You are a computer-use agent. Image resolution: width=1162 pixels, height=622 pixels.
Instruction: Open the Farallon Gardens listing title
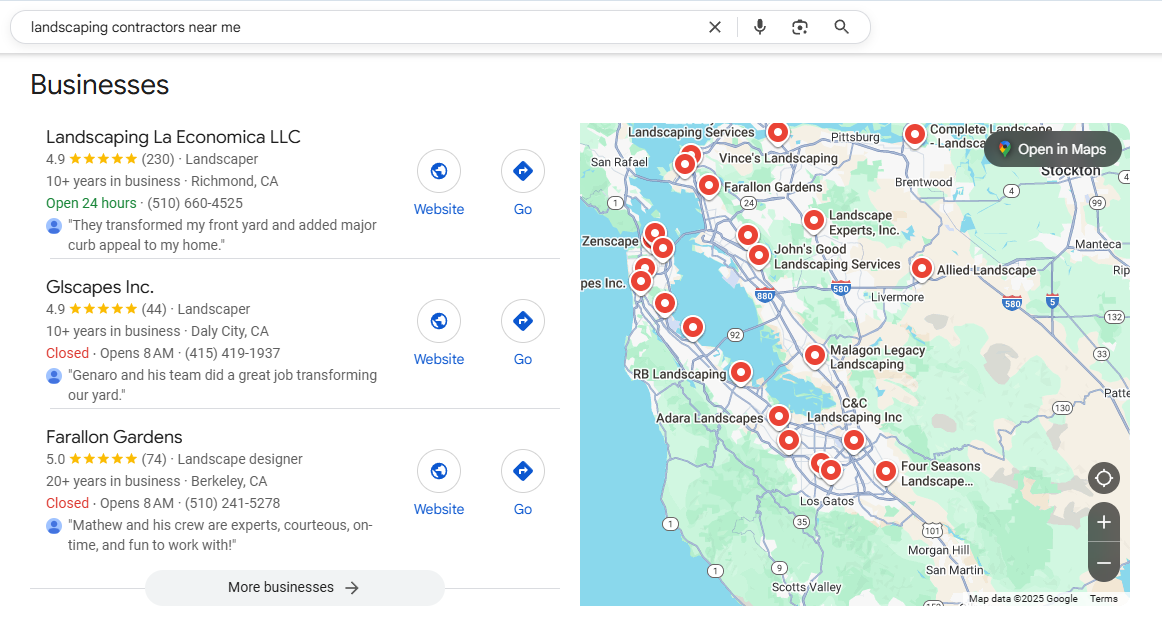[x=114, y=437]
